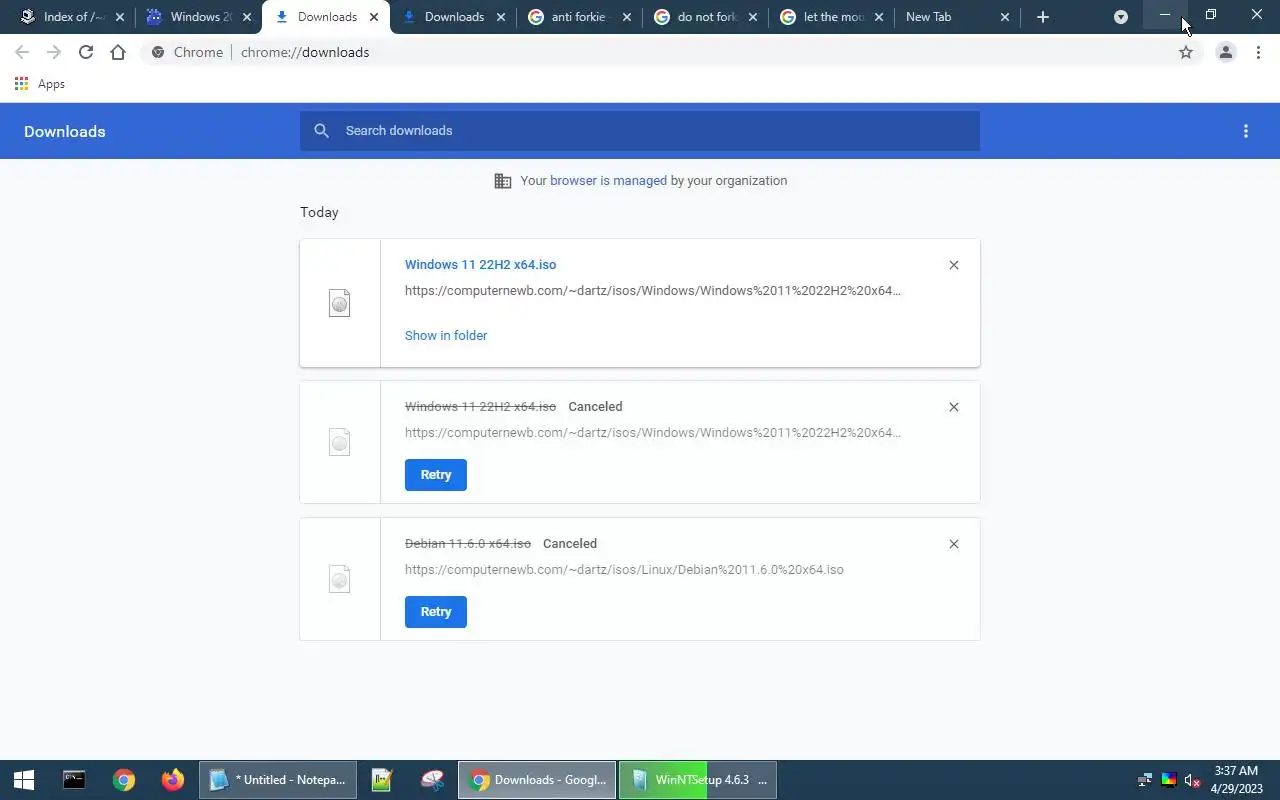
Task: Open the Apps shortcut in bookmarks bar
Action: 40,84
